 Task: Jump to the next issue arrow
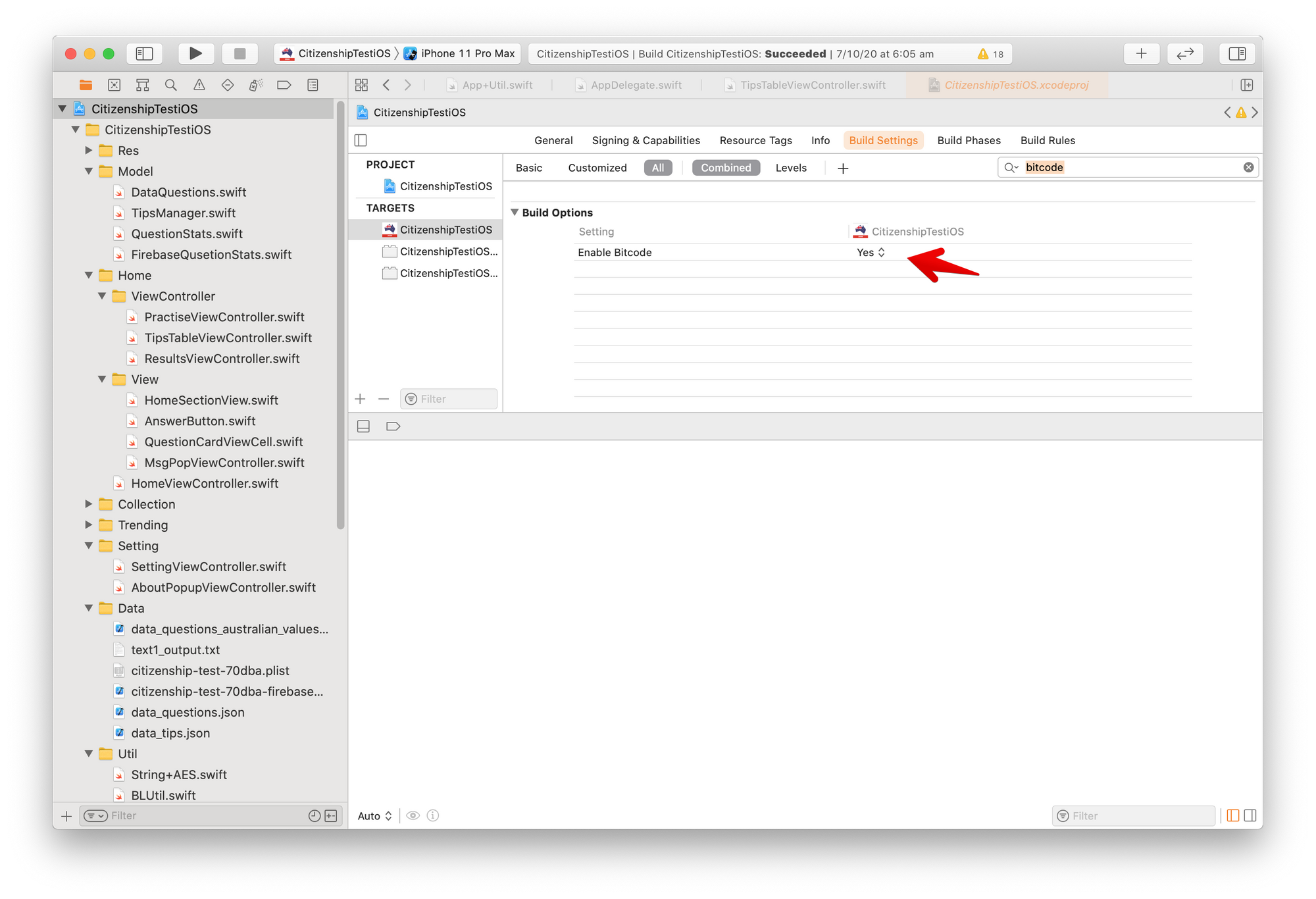pos(1255,113)
